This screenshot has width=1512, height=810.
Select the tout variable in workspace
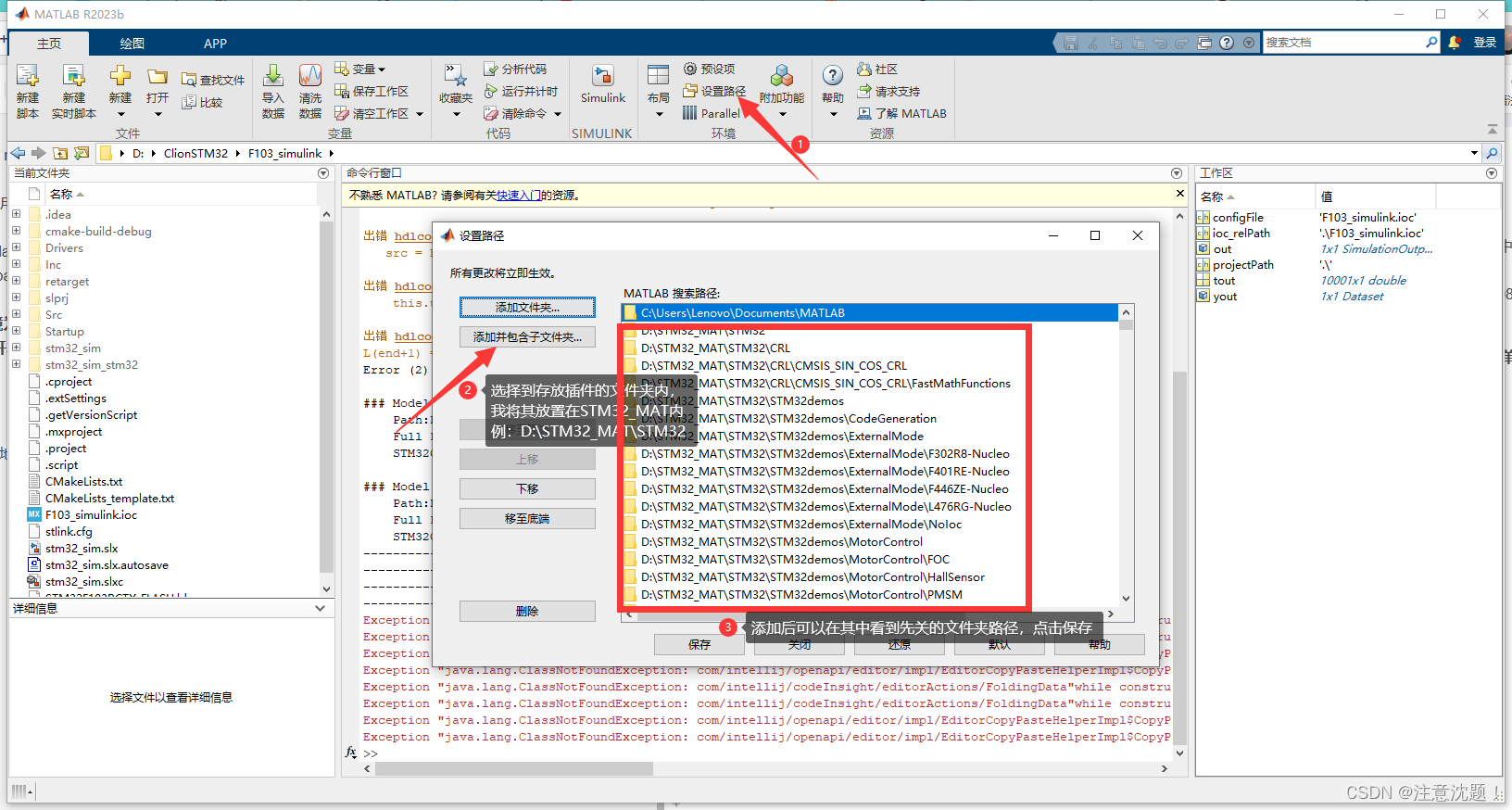click(x=1224, y=280)
